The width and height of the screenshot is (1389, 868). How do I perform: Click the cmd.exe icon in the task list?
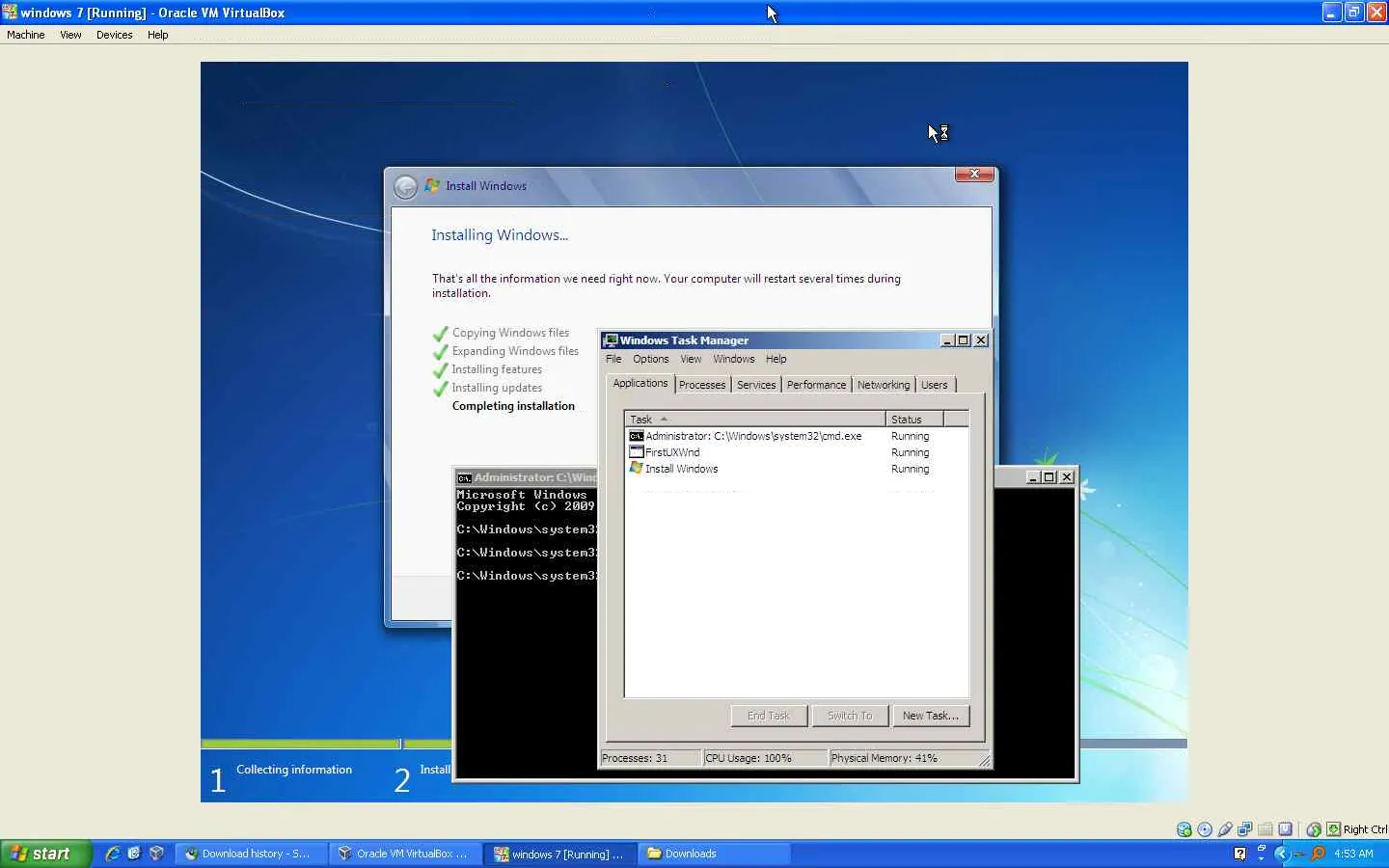coord(636,436)
